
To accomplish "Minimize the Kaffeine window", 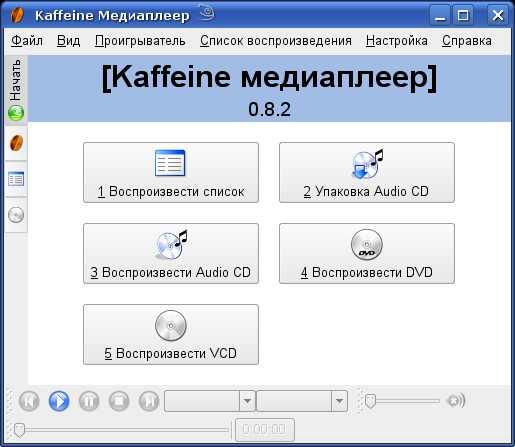I will click(440, 15).
